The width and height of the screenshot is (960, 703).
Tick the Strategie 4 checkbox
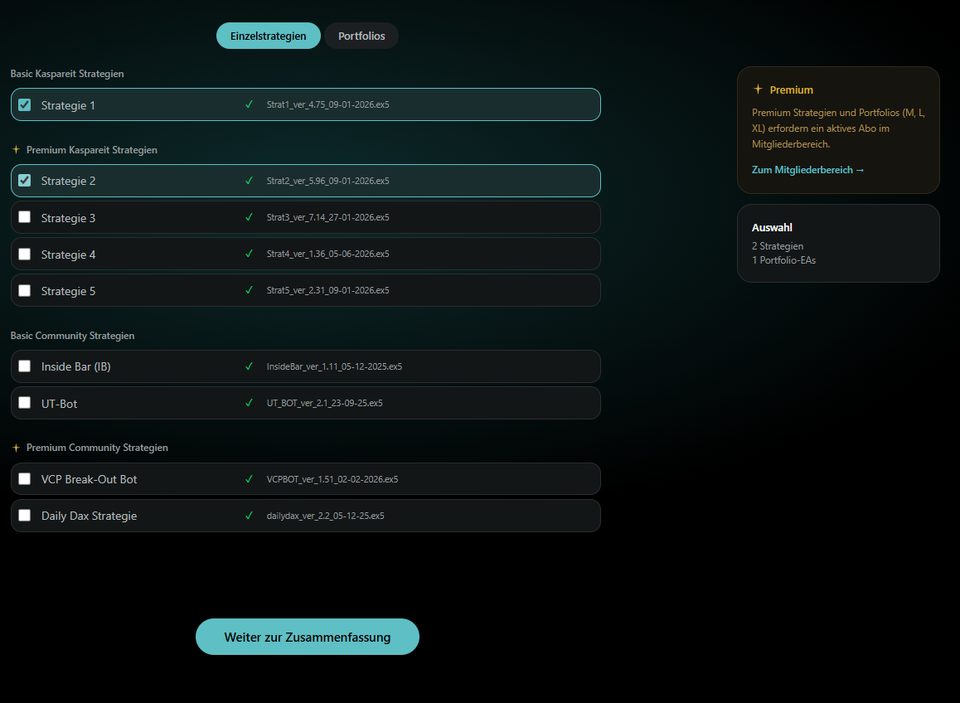[24, 254]
